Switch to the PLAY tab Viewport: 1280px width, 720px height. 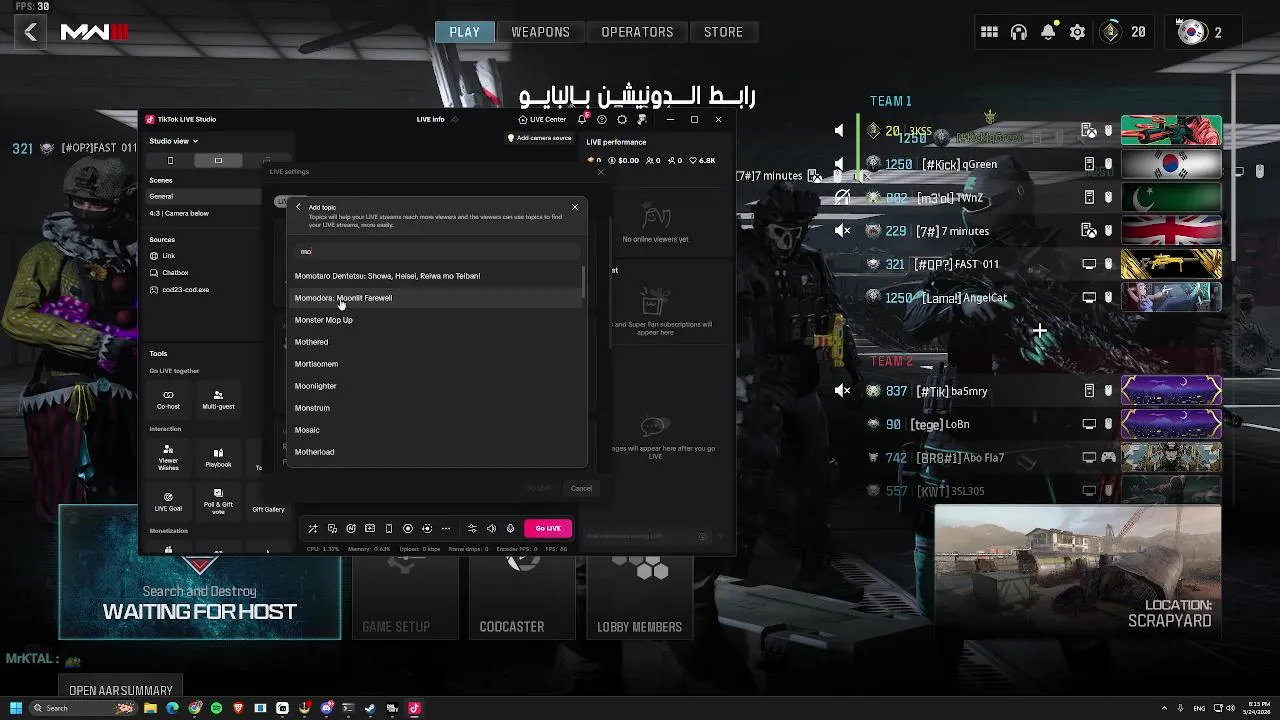pos(464,32)
